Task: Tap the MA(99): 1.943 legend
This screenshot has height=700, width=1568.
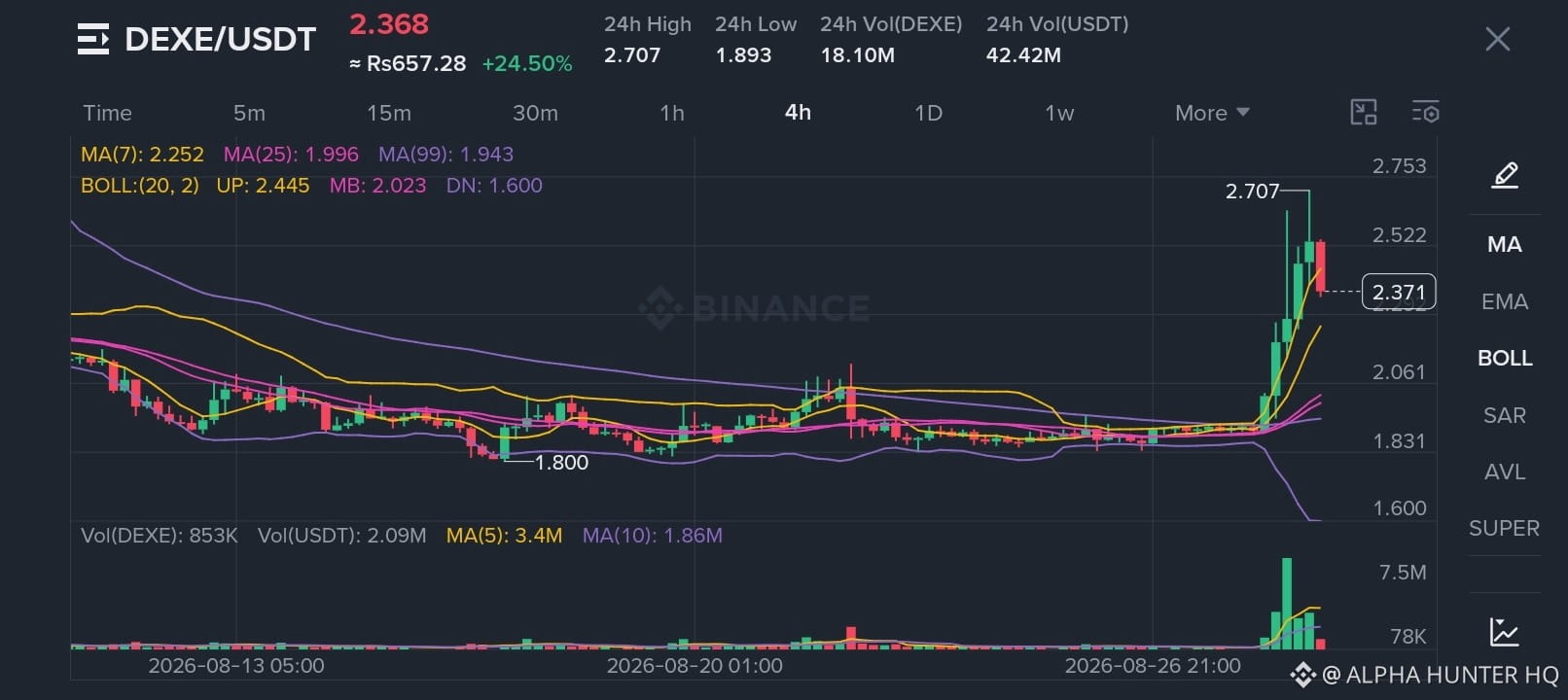Action: [445, 155]
